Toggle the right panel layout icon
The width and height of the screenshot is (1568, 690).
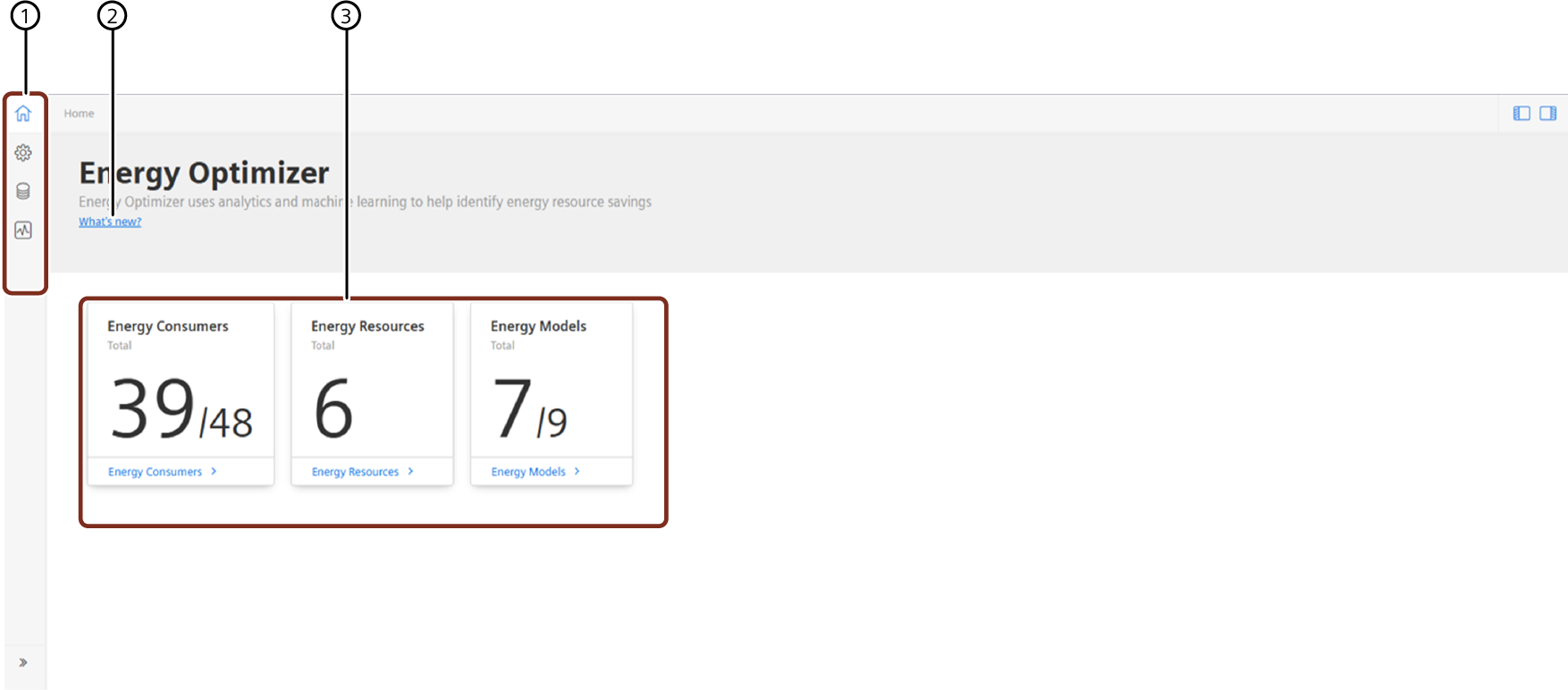(1548, 114)
